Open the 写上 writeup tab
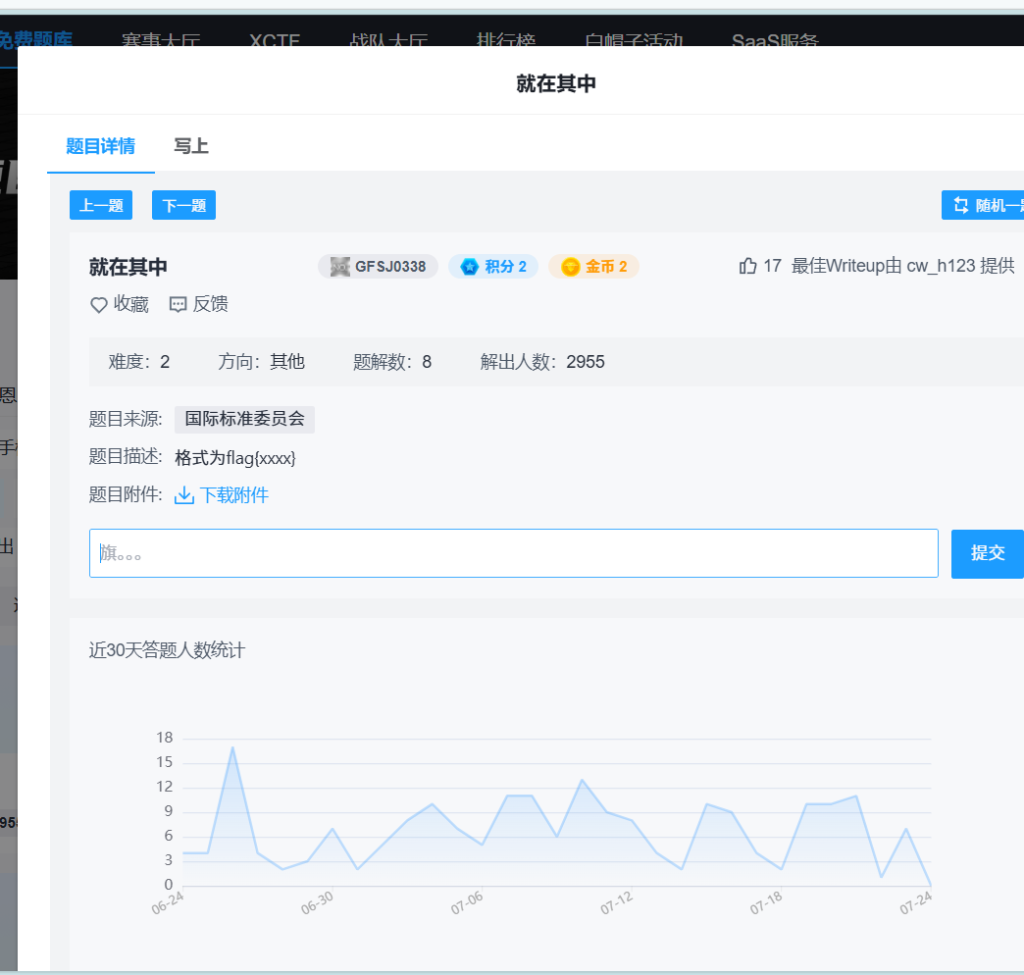 [x=191, y=146]
